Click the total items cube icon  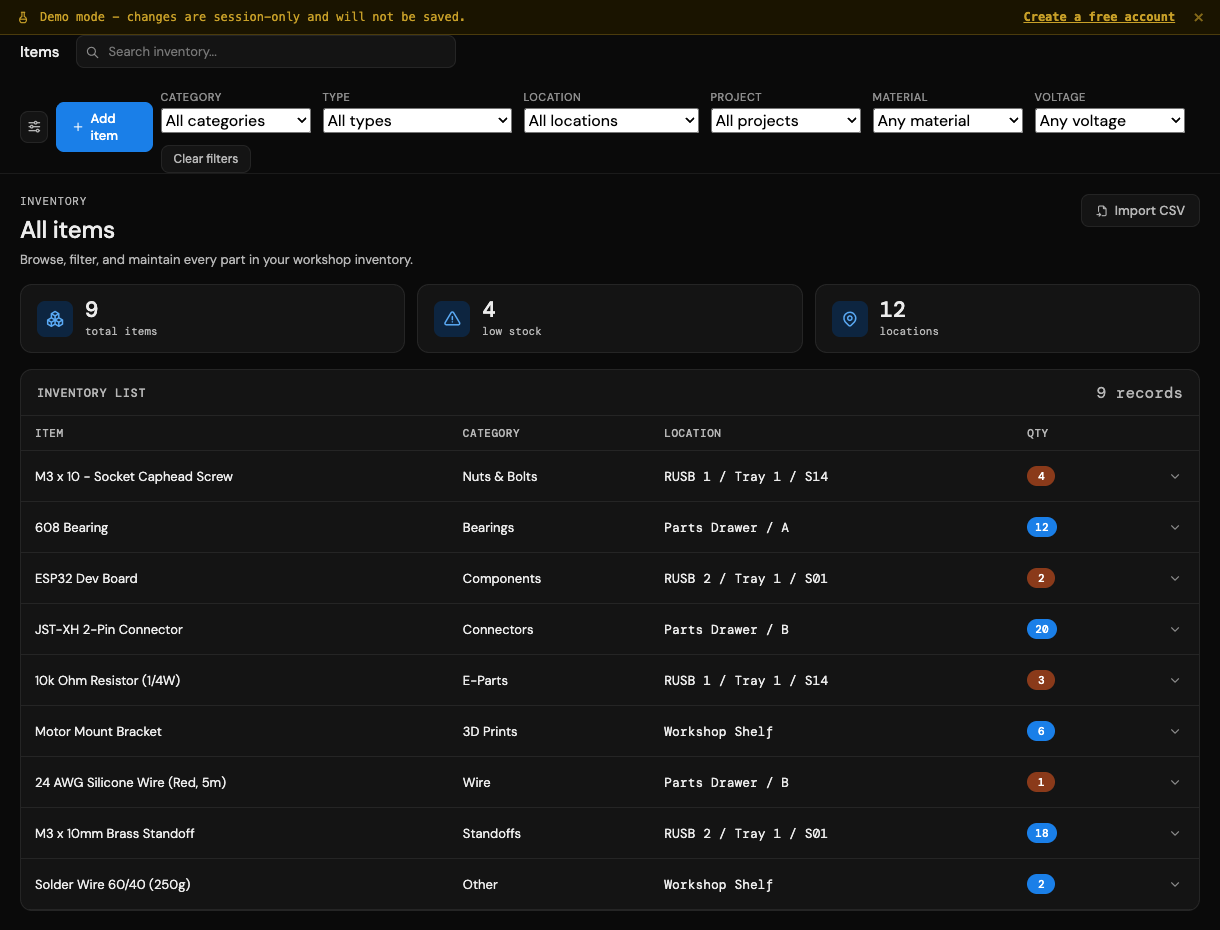(55, 319)
